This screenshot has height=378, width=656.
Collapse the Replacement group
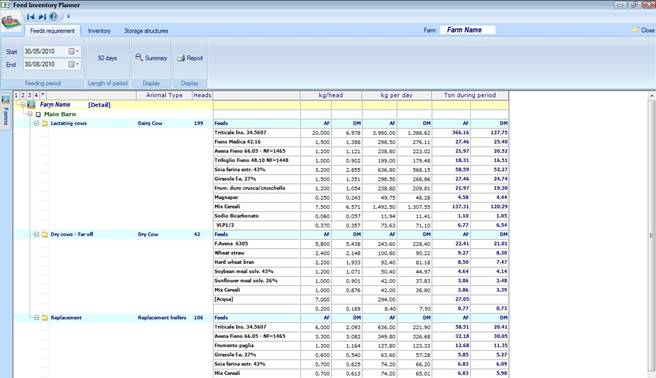tap(36, 318)
